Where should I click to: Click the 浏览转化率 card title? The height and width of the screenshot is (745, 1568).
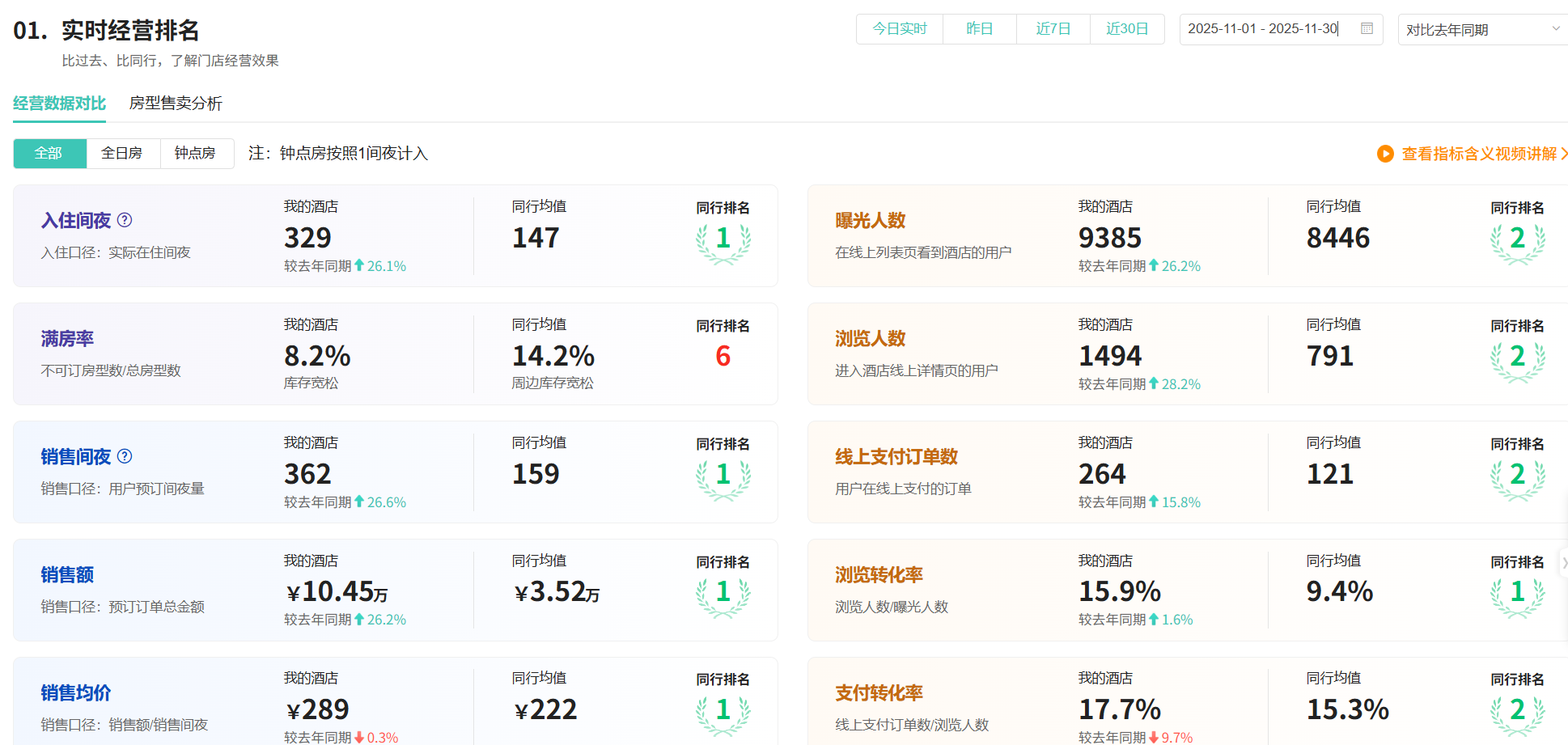879,574
